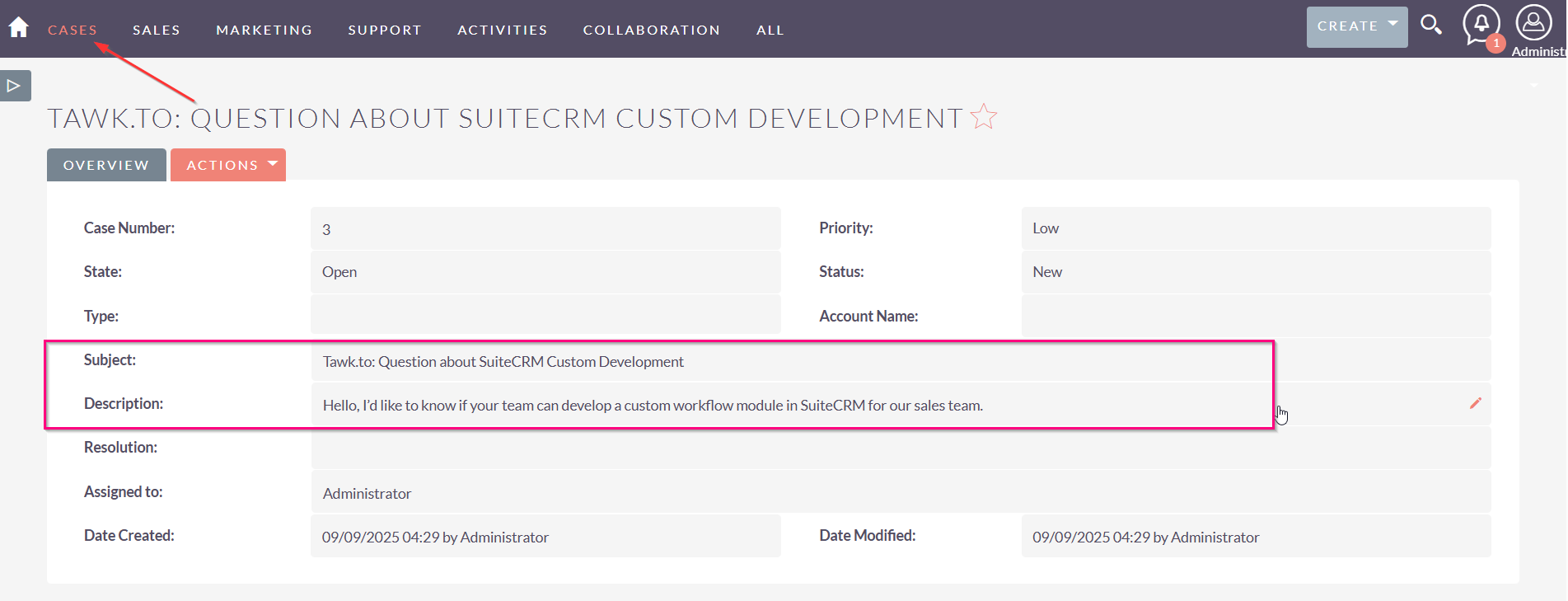
Task: Expand the sidebar with the arrow toggle
Action: coord(15,86)
